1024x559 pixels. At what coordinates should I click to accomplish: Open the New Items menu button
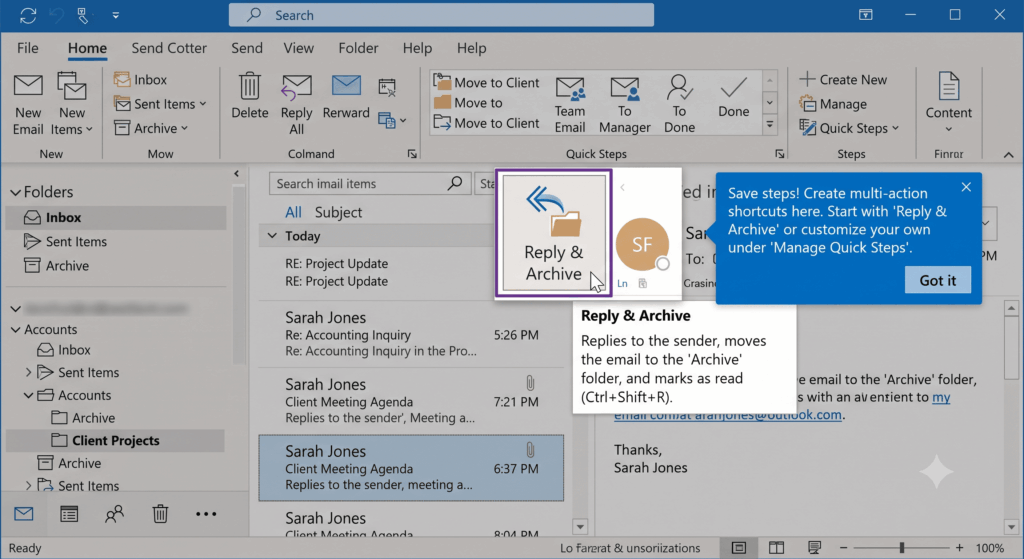coord(71,104)
